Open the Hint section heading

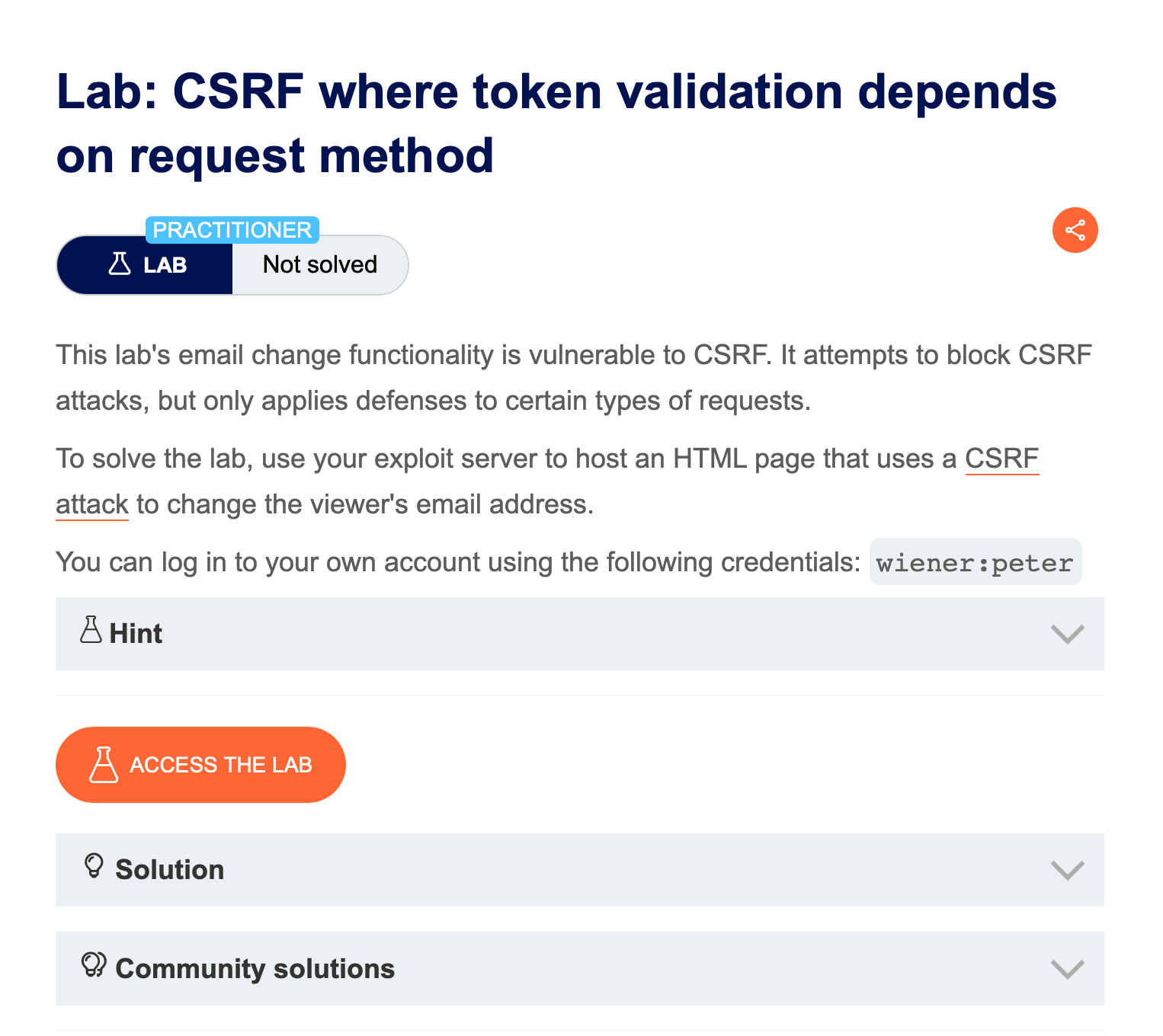coord(136,634)
